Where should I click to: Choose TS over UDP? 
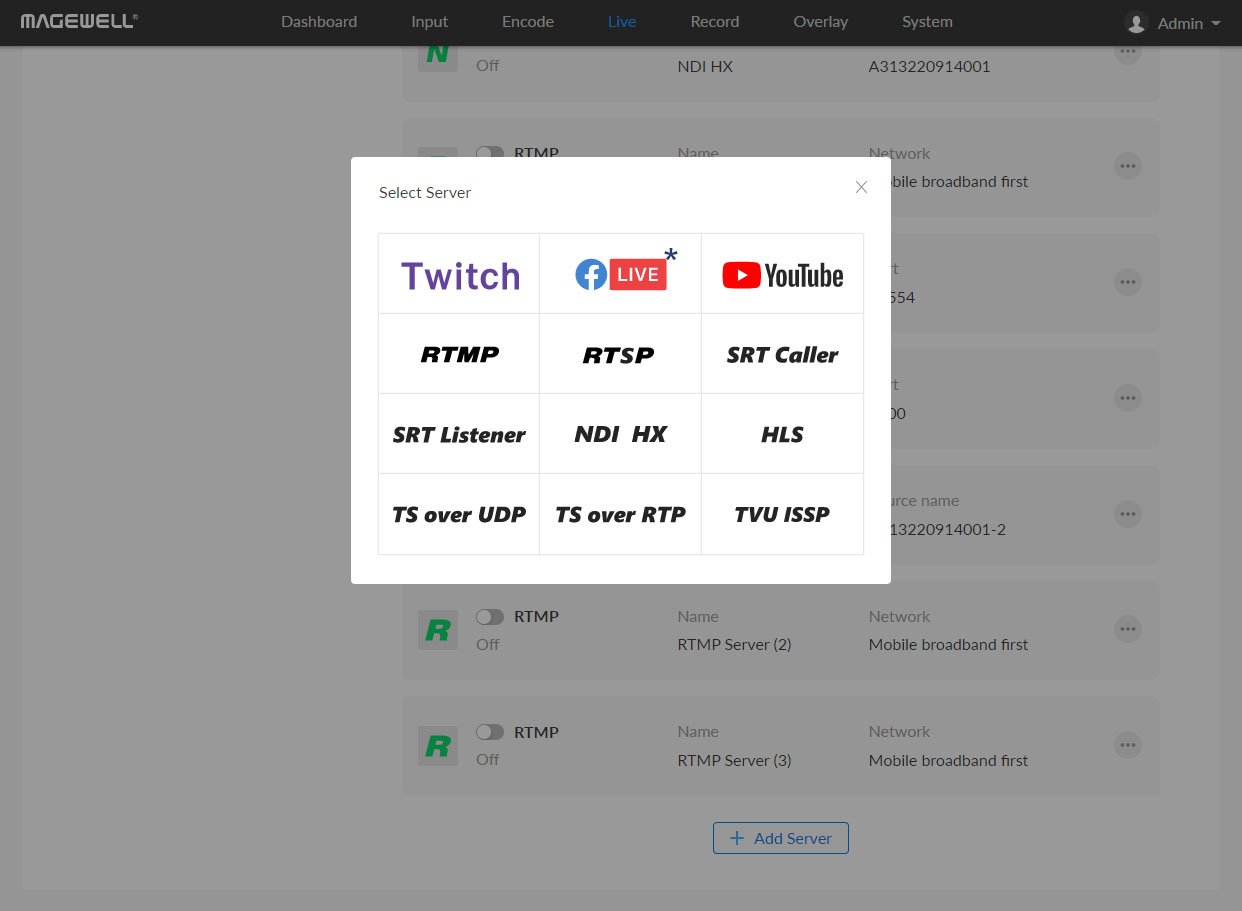click(x=459, y=514)
